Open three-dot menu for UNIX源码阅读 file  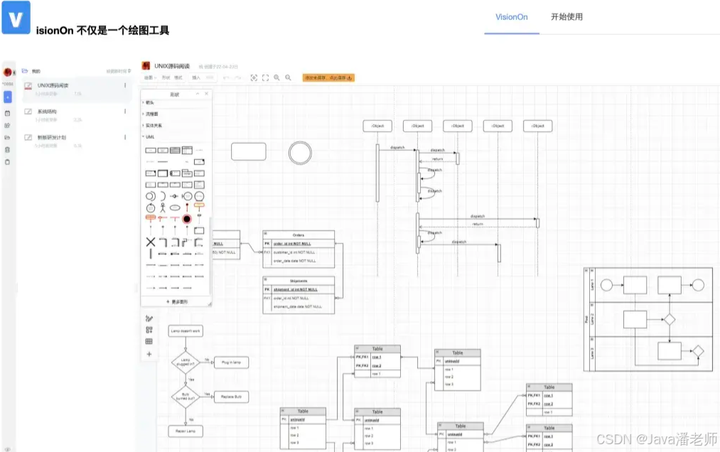click(x=125, y=85)
